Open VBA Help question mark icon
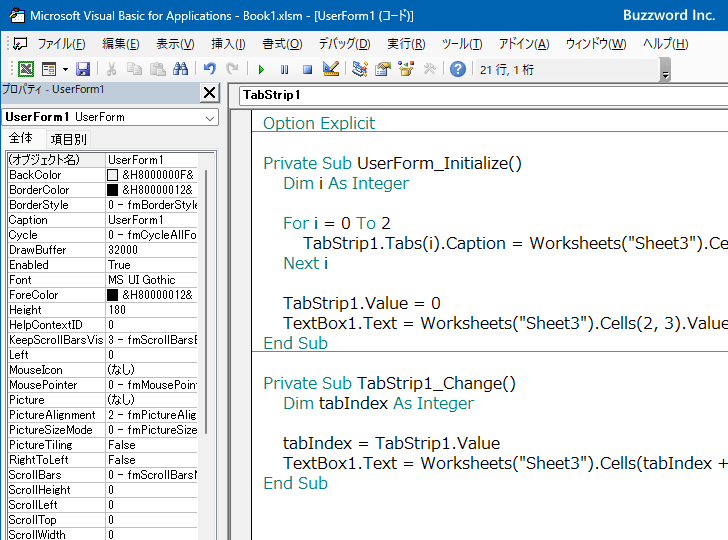The width and height of the screenshot is (728, 540). pos(458,70)
